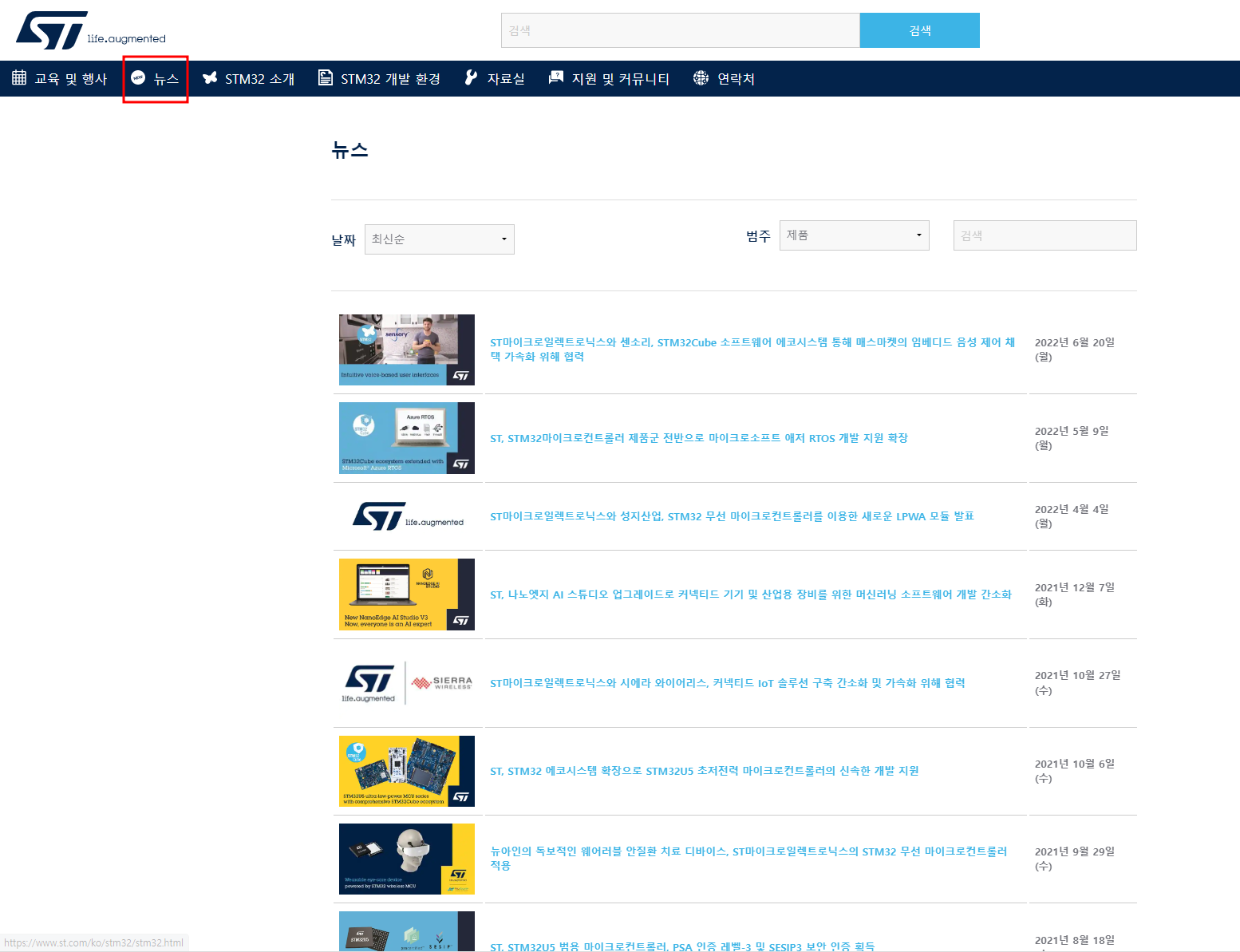
Task: Expand the 범주 제품 category dropdown
Action: coord(855,235)
